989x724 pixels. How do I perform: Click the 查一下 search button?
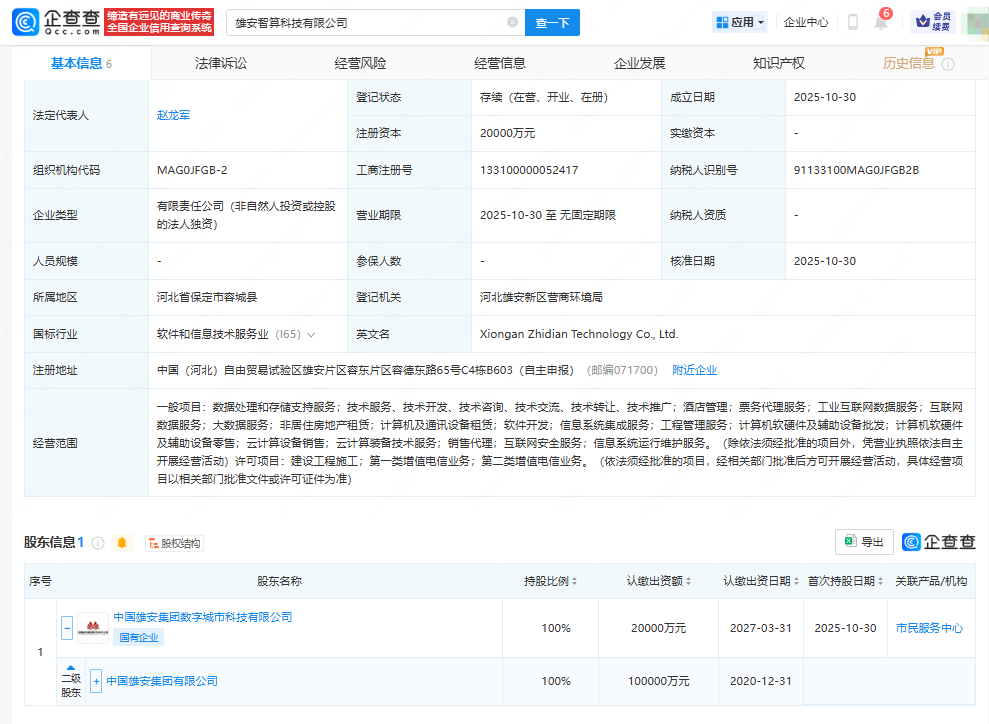tap(552, 21)
